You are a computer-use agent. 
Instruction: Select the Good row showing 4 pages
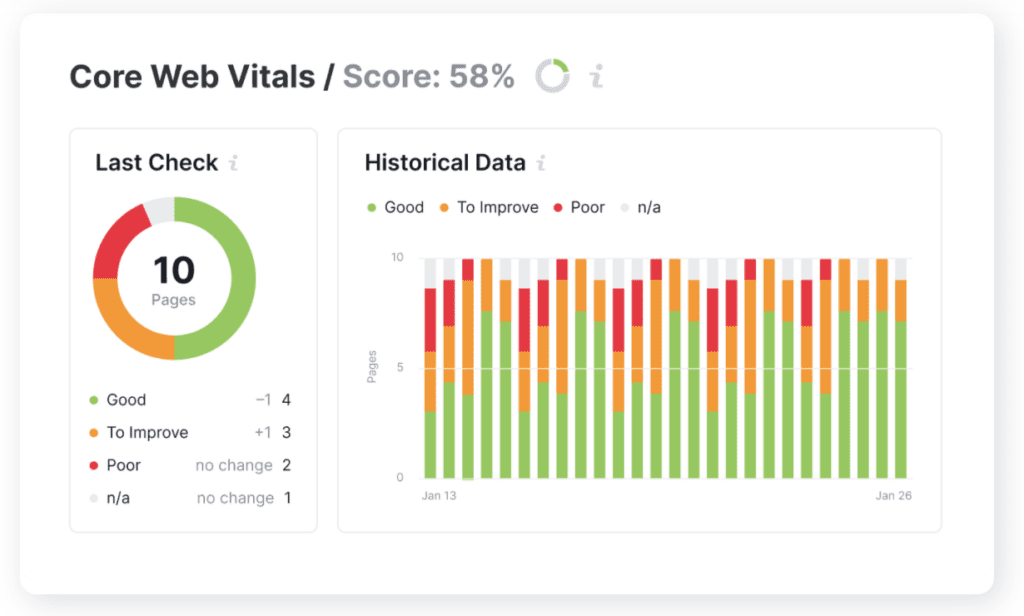pyautogui.click(x=190, y=400)
